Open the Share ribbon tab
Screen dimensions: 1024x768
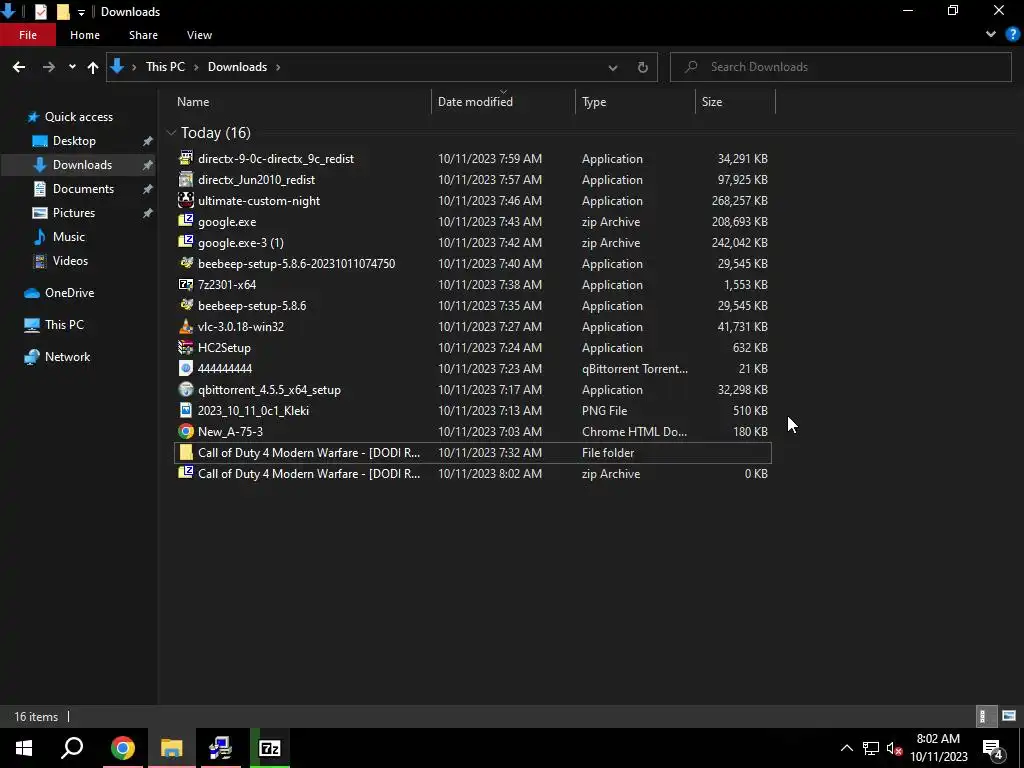pyautogui.click(x=143, y=35)
